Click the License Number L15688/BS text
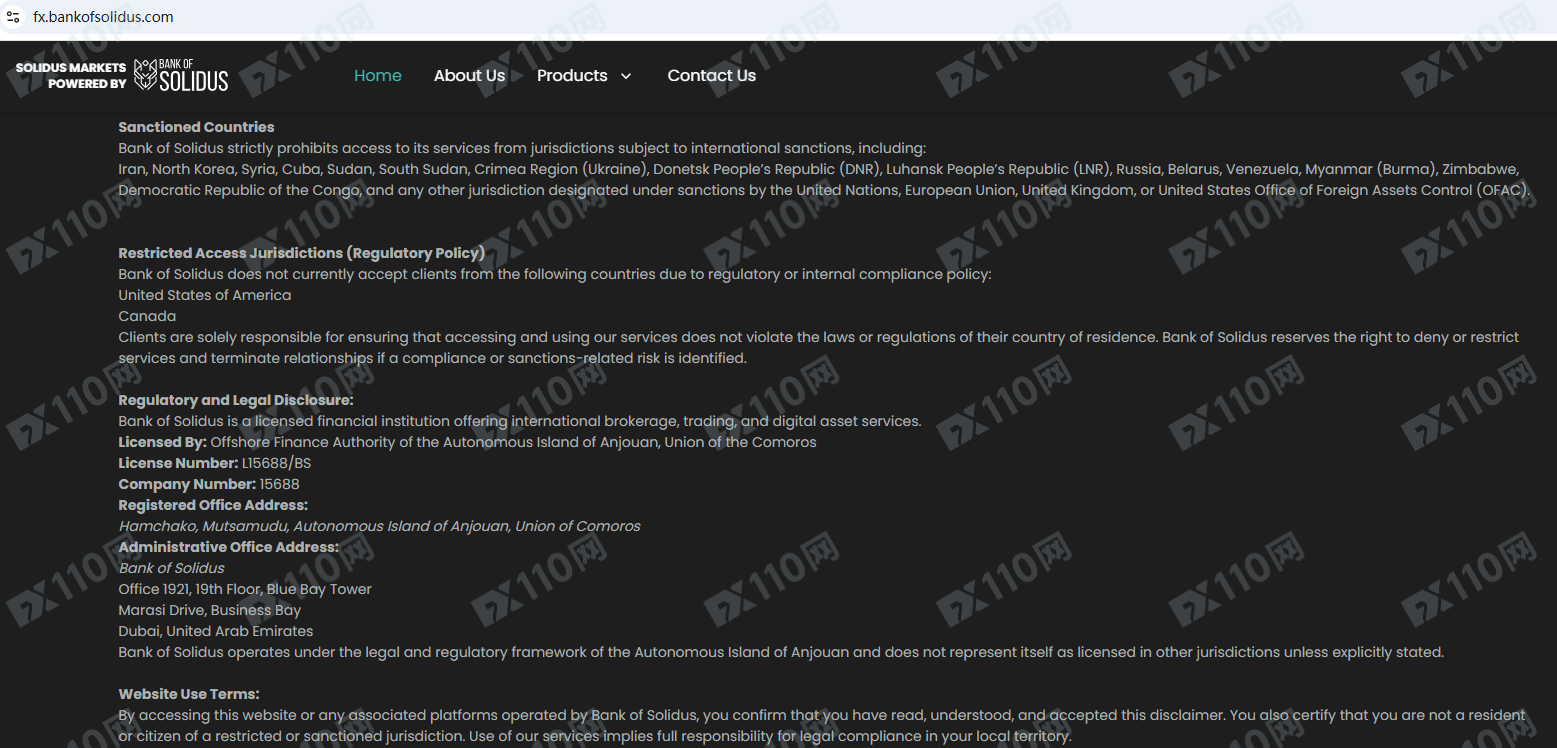Viewport: 1557px width, 748px height. (x=214, y=463)
